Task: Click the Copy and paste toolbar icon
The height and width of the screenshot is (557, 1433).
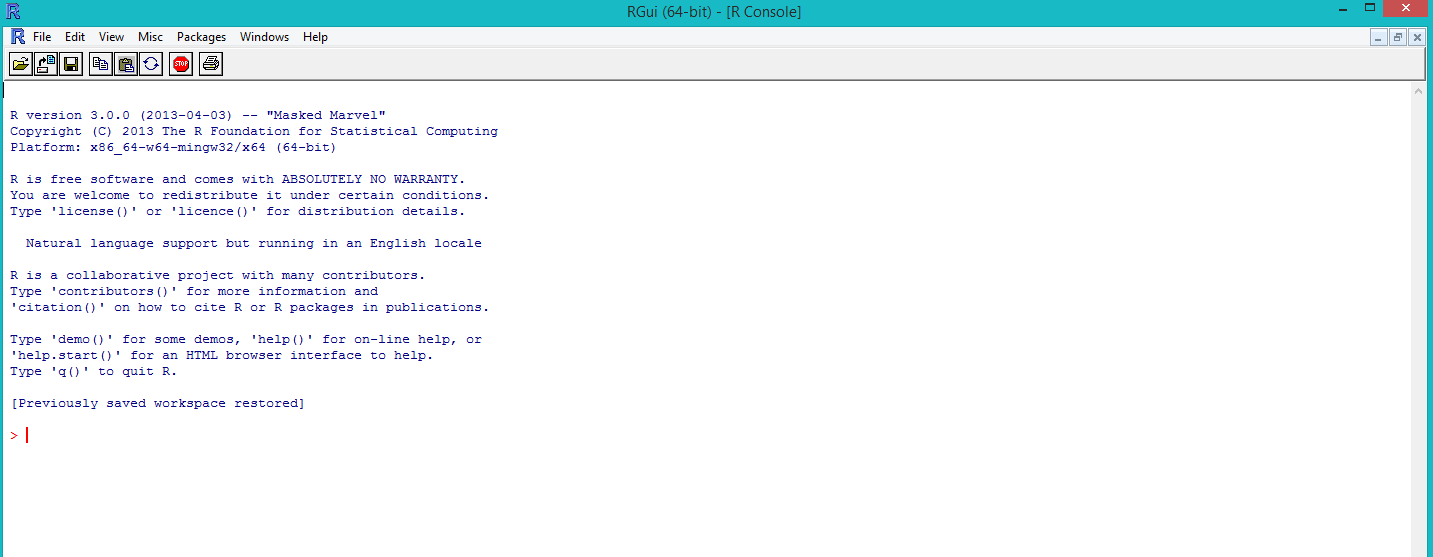Action: [x=151, y=64]
